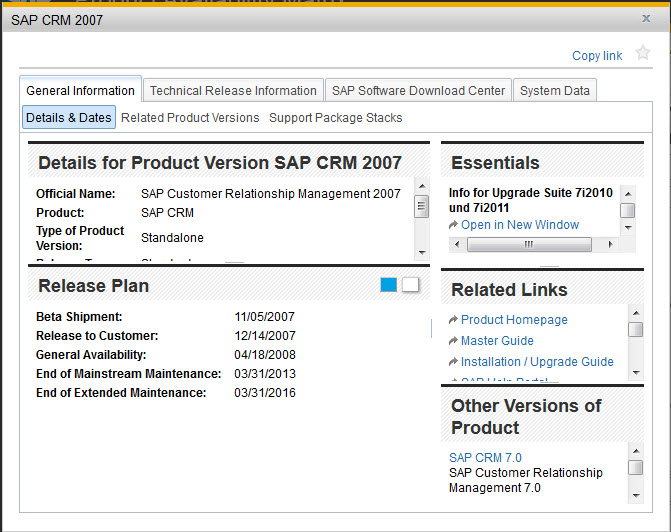
Task: Click Essentials horizontal scroll right arrow
Action: [x=610, y=244]
